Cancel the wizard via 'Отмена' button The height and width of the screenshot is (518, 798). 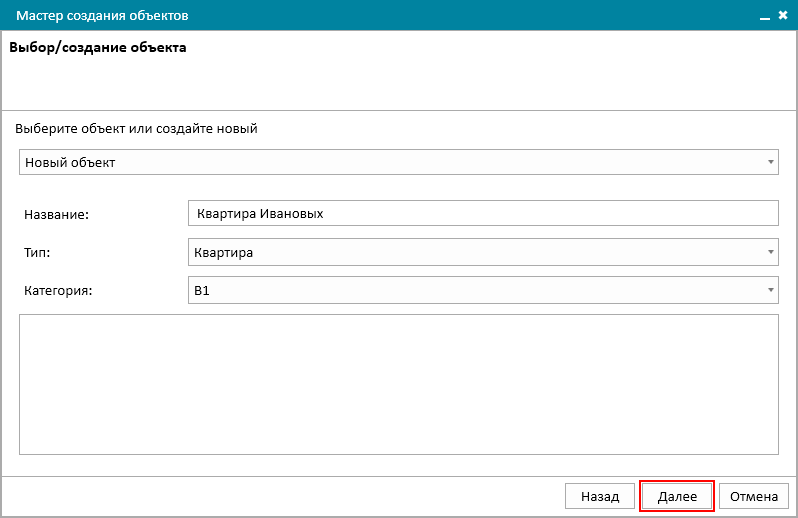point(754,496)
